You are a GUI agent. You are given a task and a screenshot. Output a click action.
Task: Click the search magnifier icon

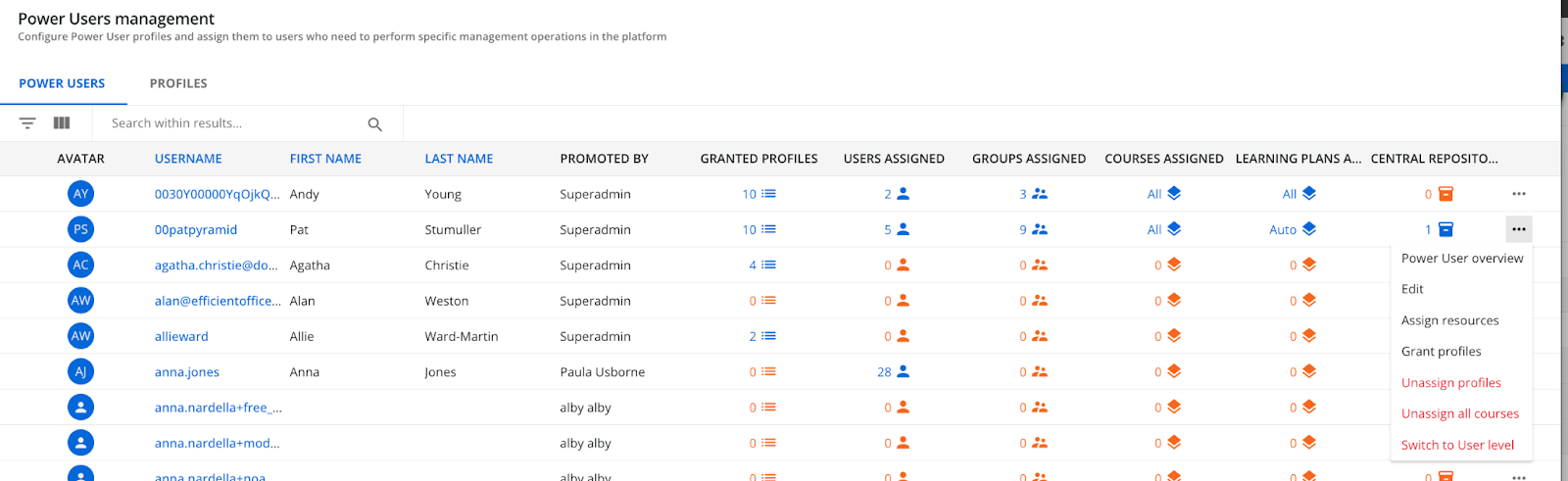(x=374, y=124)
